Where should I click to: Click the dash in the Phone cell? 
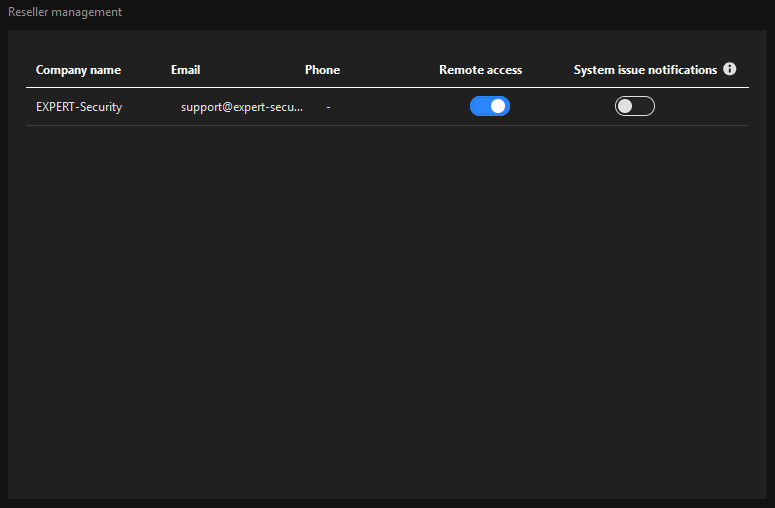pyautogui.click(x=328, y=107)
